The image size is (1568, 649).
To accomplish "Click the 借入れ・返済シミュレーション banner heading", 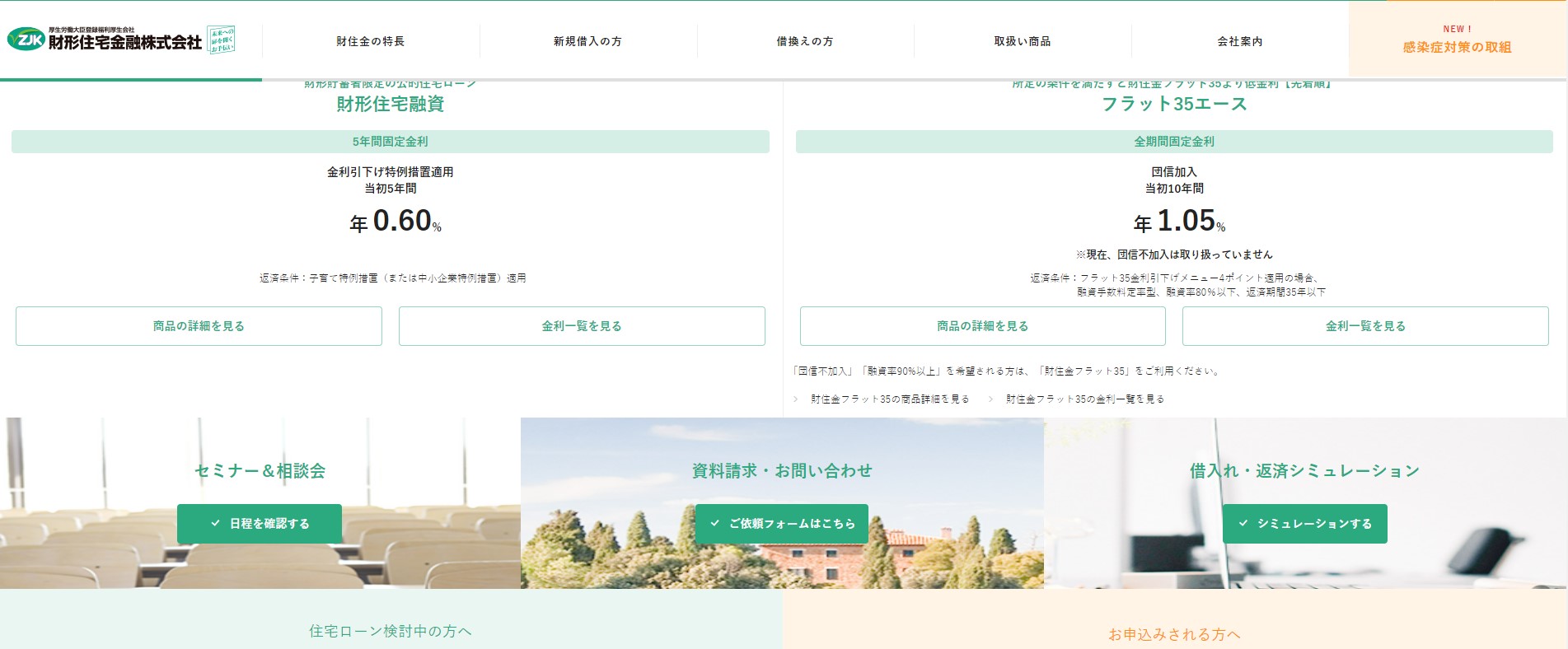I will click(1305, 471).
